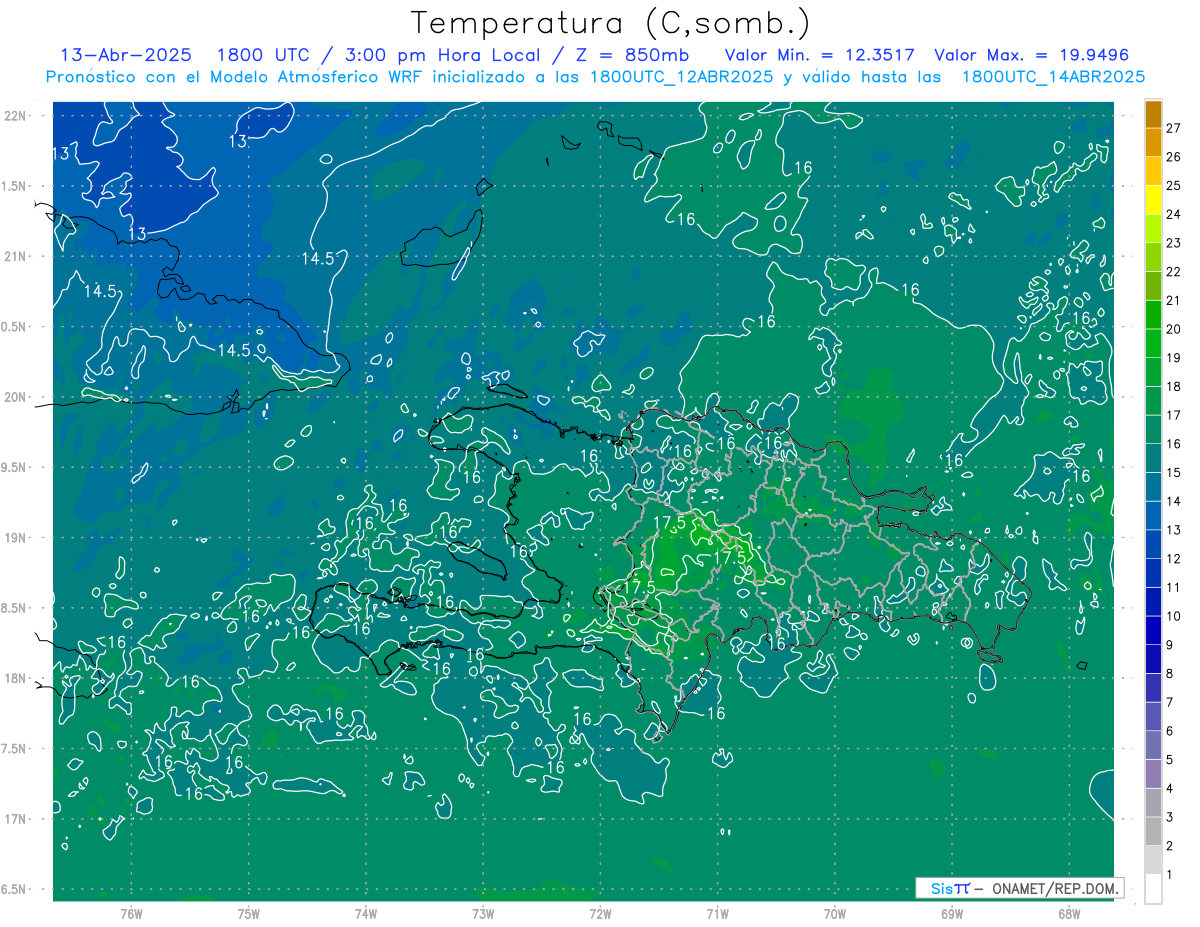This screenshot has height=927, width=1200.
Task: Click the "21N" latitude axis label
Action: click(17, 256)
